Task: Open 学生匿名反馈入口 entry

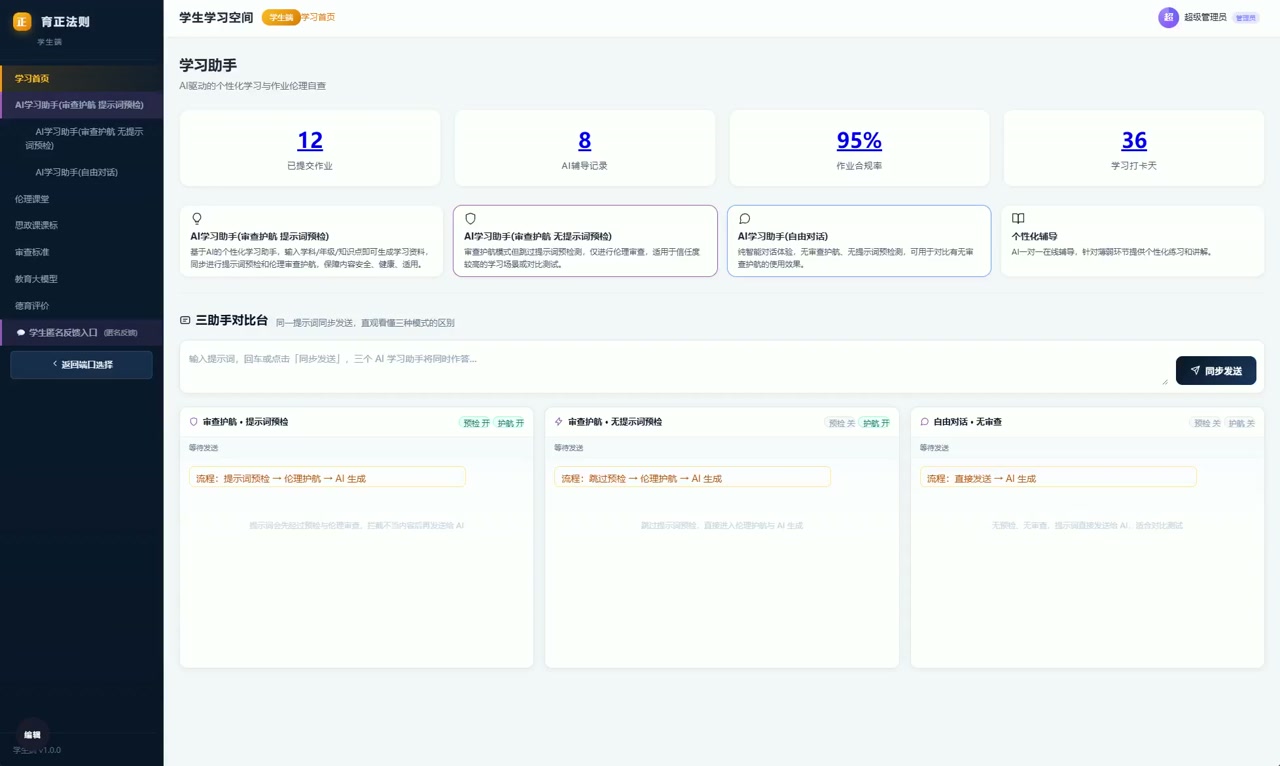Action: tap(82, 332)
